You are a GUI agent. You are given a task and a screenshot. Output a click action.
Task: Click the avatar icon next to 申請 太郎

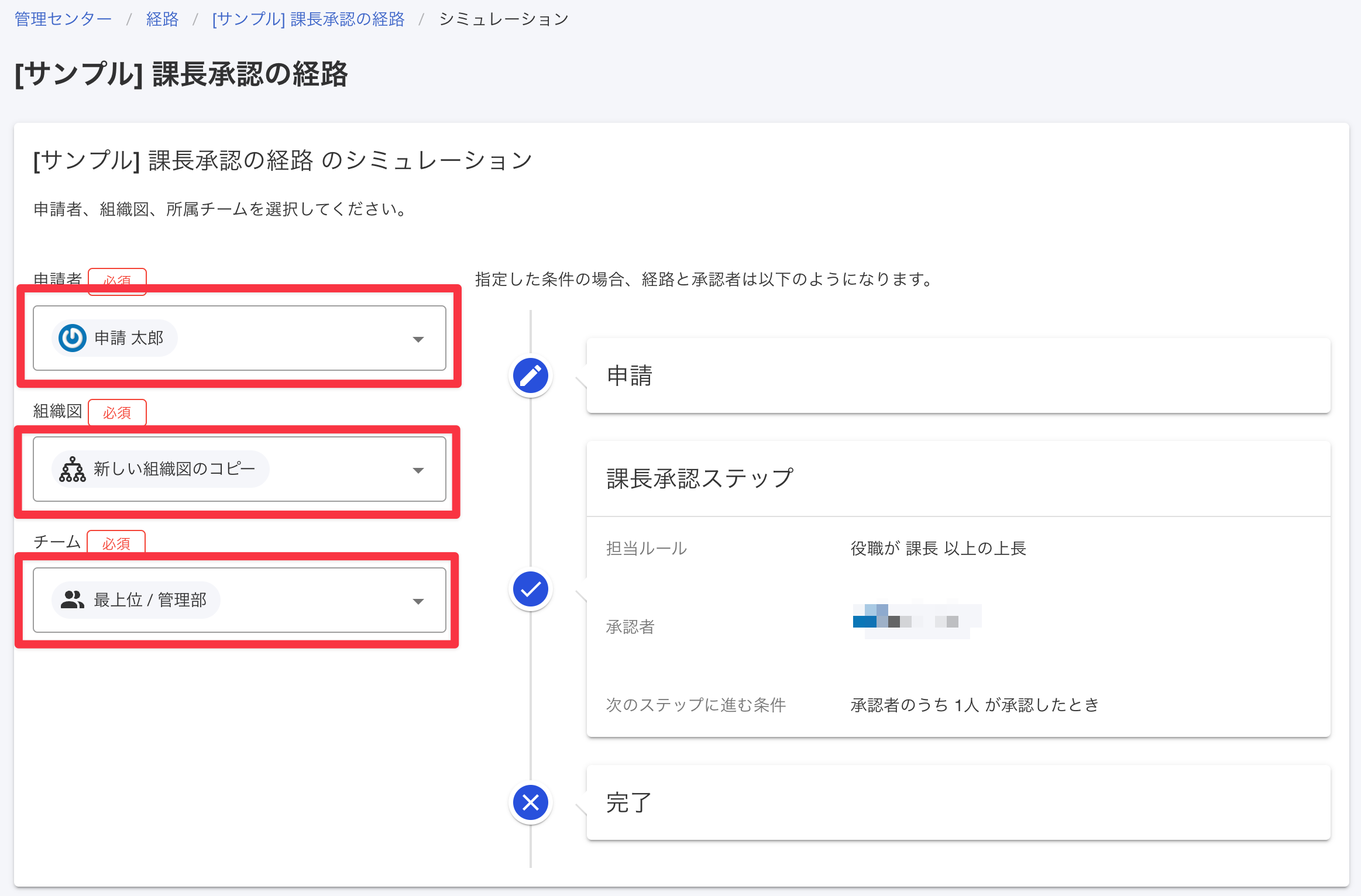[x=73, y=338]
